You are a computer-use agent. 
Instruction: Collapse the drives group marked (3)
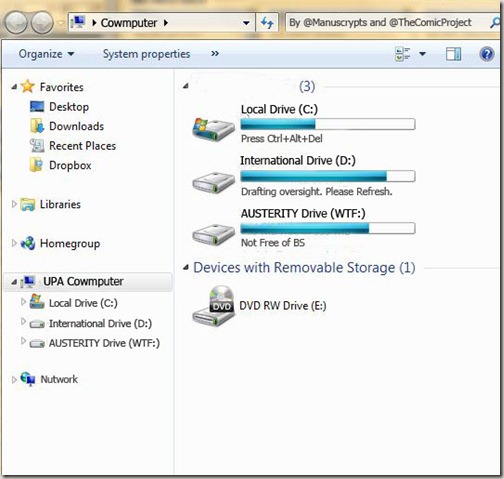[x=186, y=86]
